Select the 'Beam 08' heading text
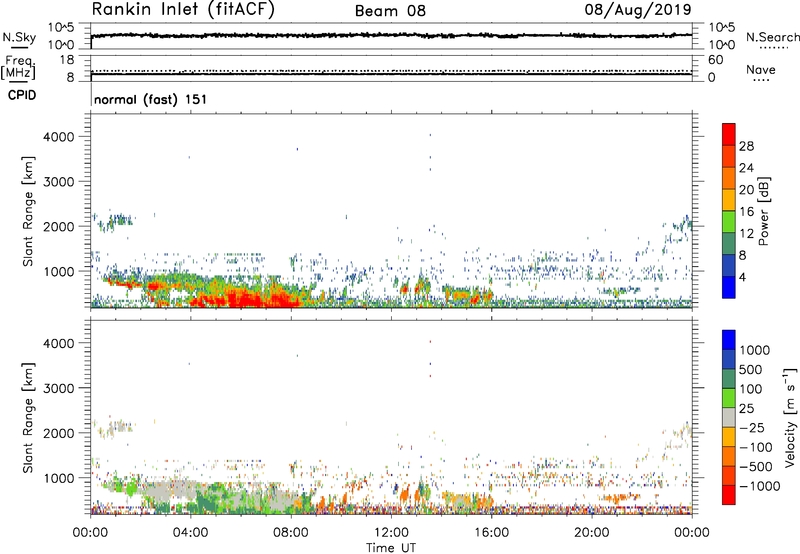Image resolution: width=800 pixels, height=554 pixels. [x=390, y=11]
